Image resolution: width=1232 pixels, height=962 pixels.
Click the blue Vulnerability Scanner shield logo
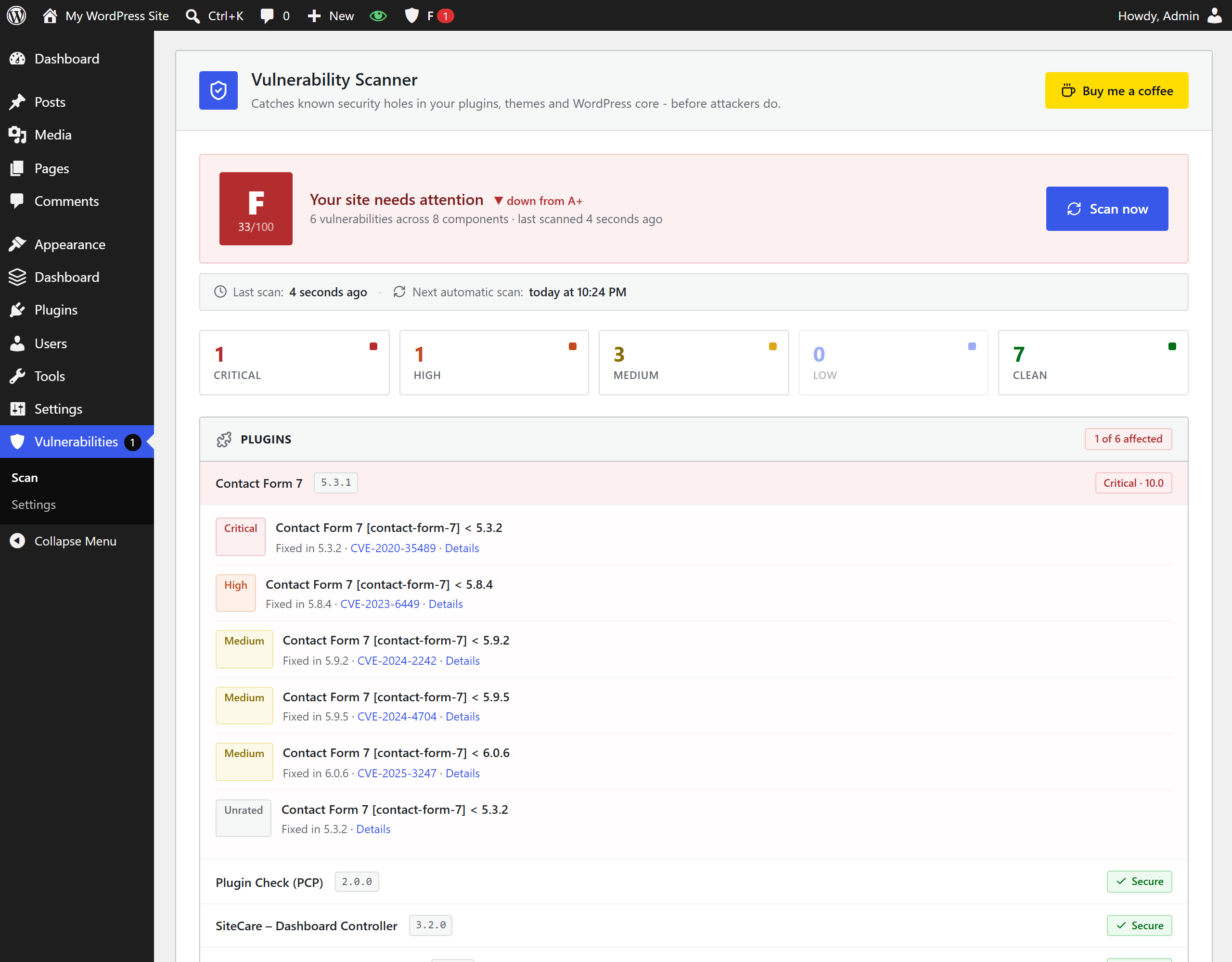coord(218,90)
